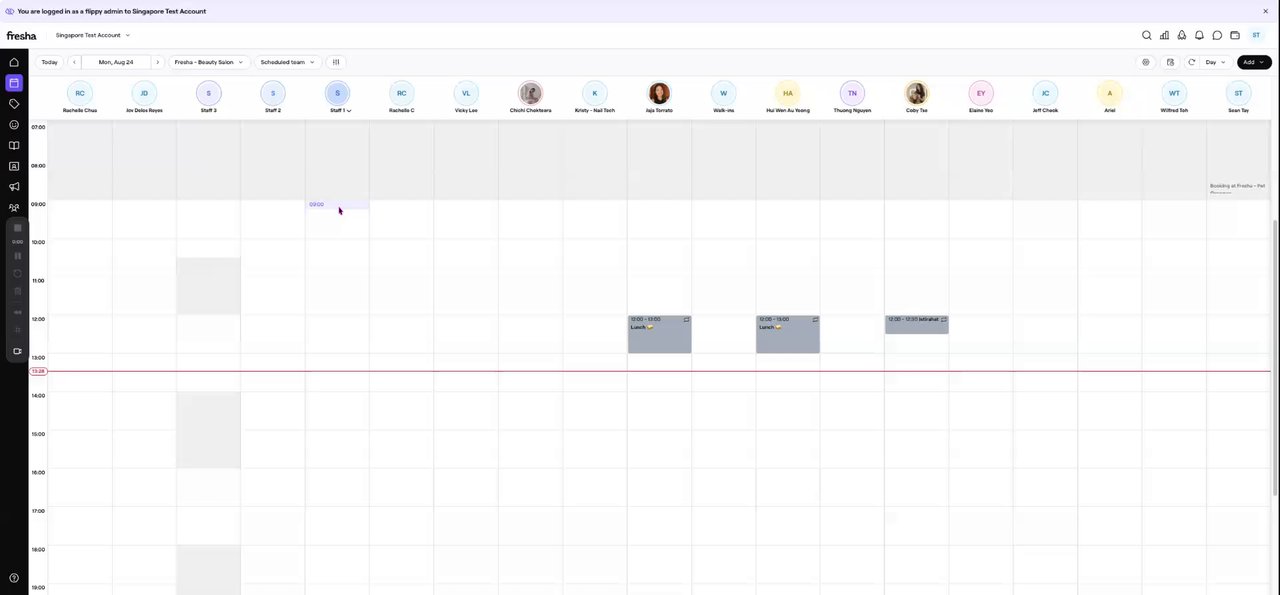Screen dimensions: 1280x595
Task: Open the wallet icon in top bar
Action: click(1235, 35)
